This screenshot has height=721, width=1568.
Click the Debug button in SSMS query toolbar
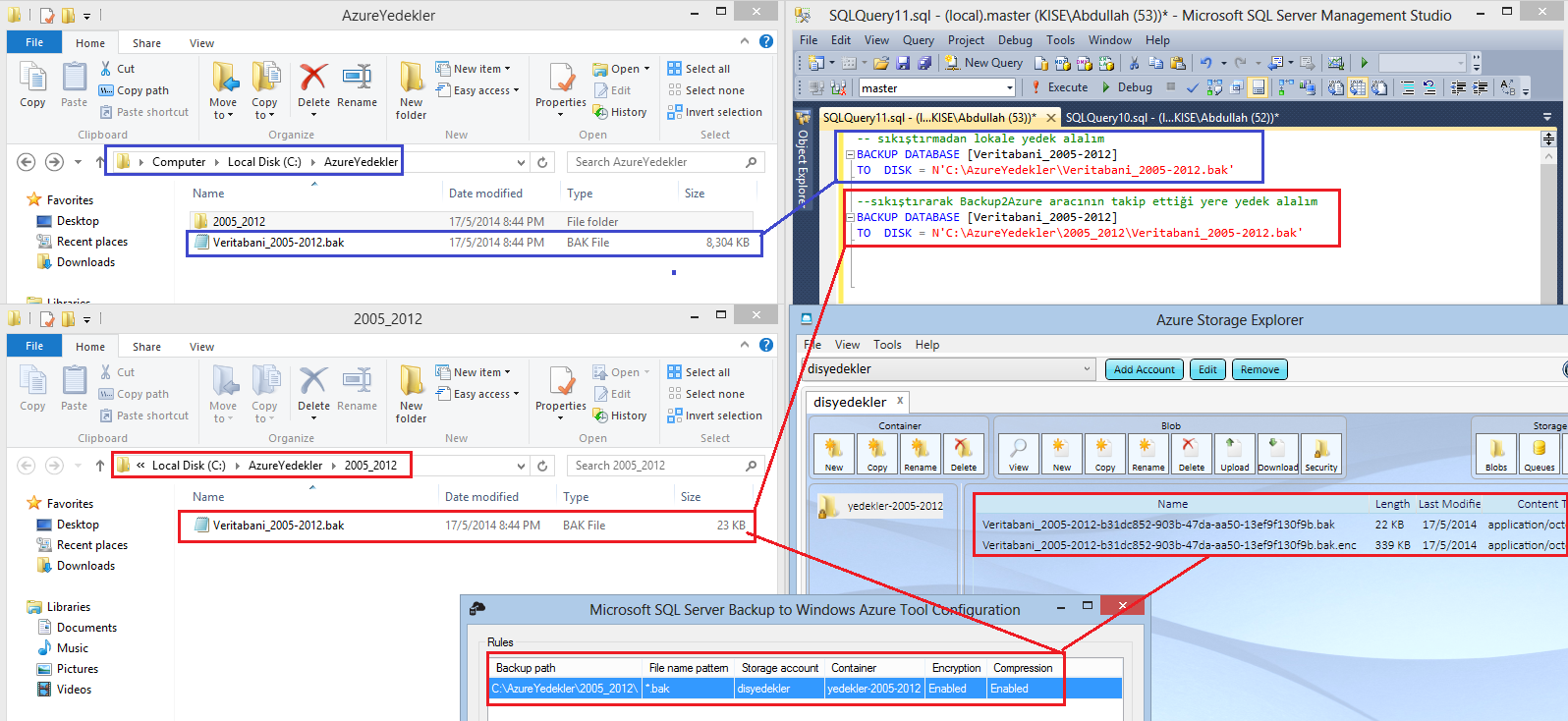(x=1126, y=87)
